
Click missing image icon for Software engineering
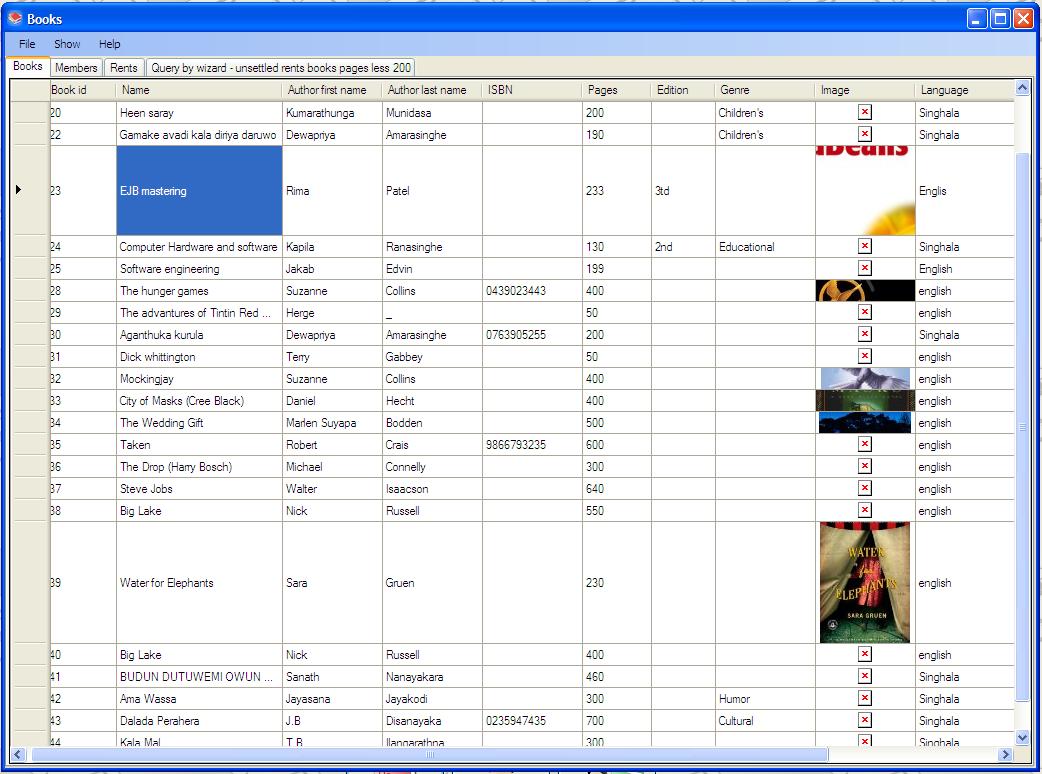(865, 268)
